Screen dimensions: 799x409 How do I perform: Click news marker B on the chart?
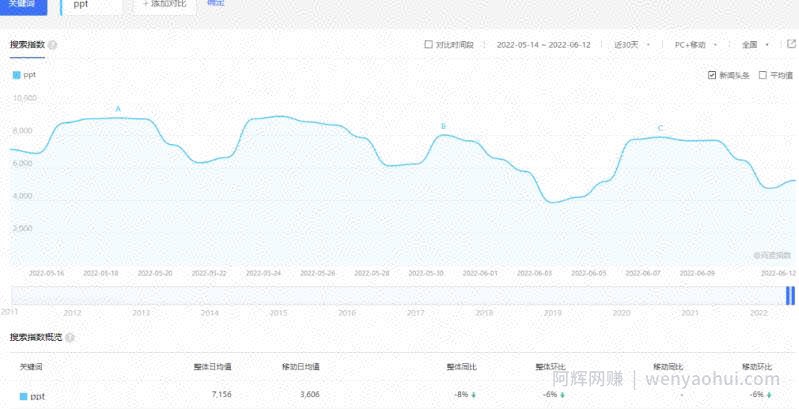click(x=443, y=126)
